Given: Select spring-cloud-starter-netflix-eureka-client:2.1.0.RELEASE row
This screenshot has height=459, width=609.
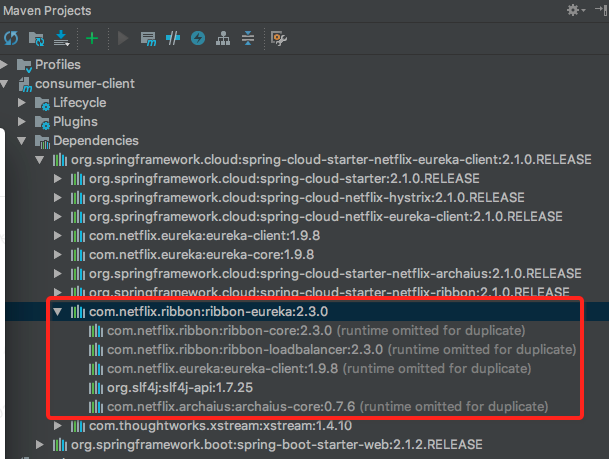Looking at the screenshot, I should [331, 160].
